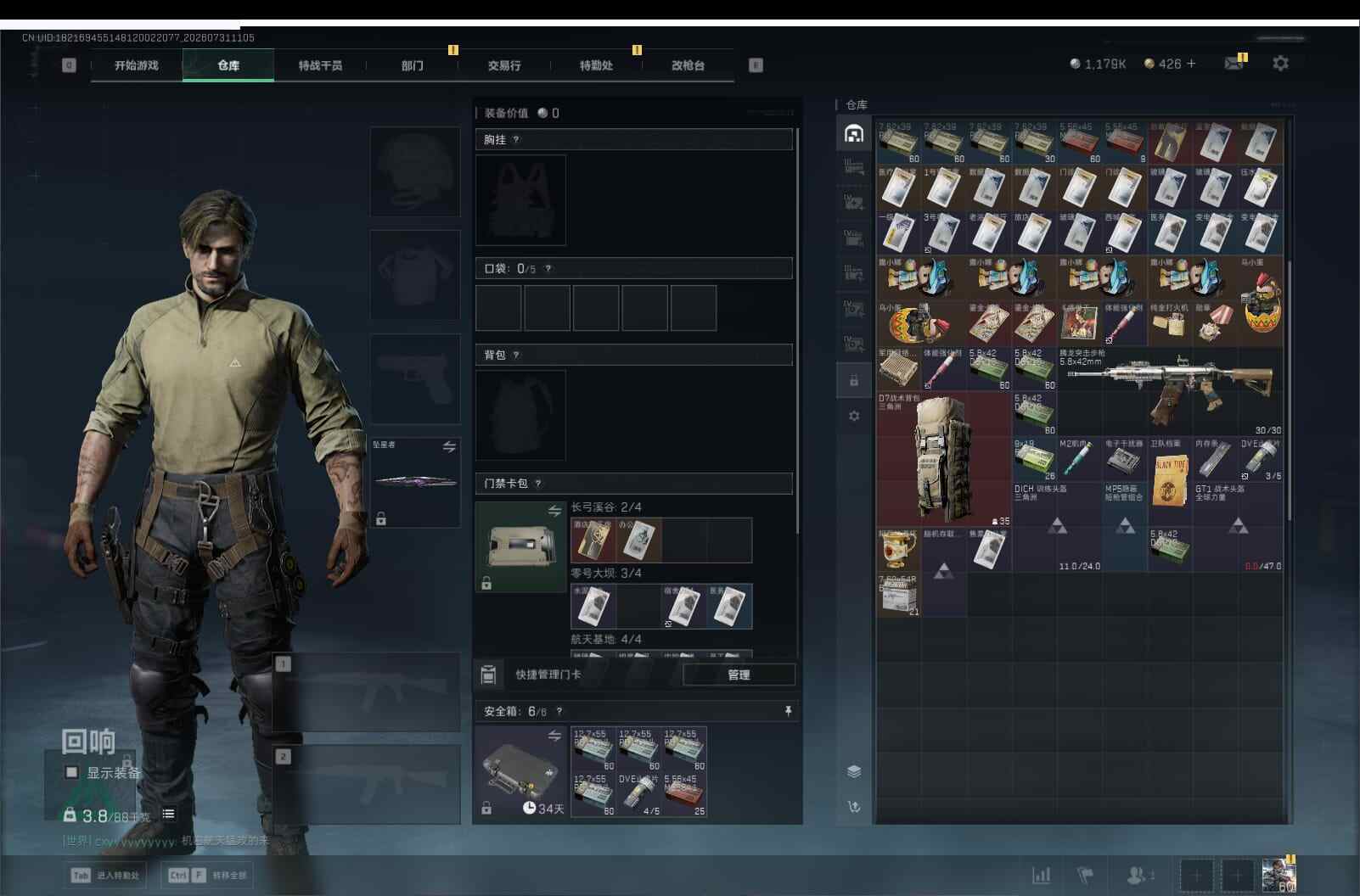Click the plus button beside the 426 currency

click(1191, 64)
